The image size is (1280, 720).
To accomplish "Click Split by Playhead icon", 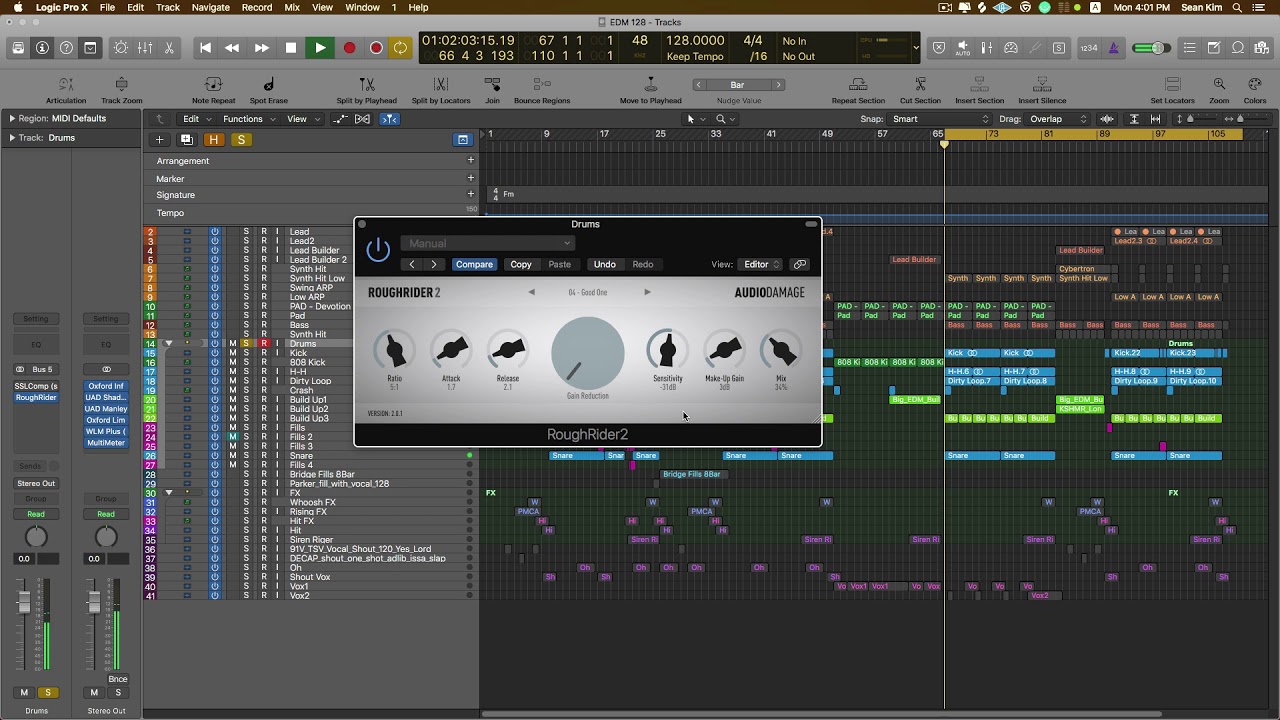I will pos(366,85).
